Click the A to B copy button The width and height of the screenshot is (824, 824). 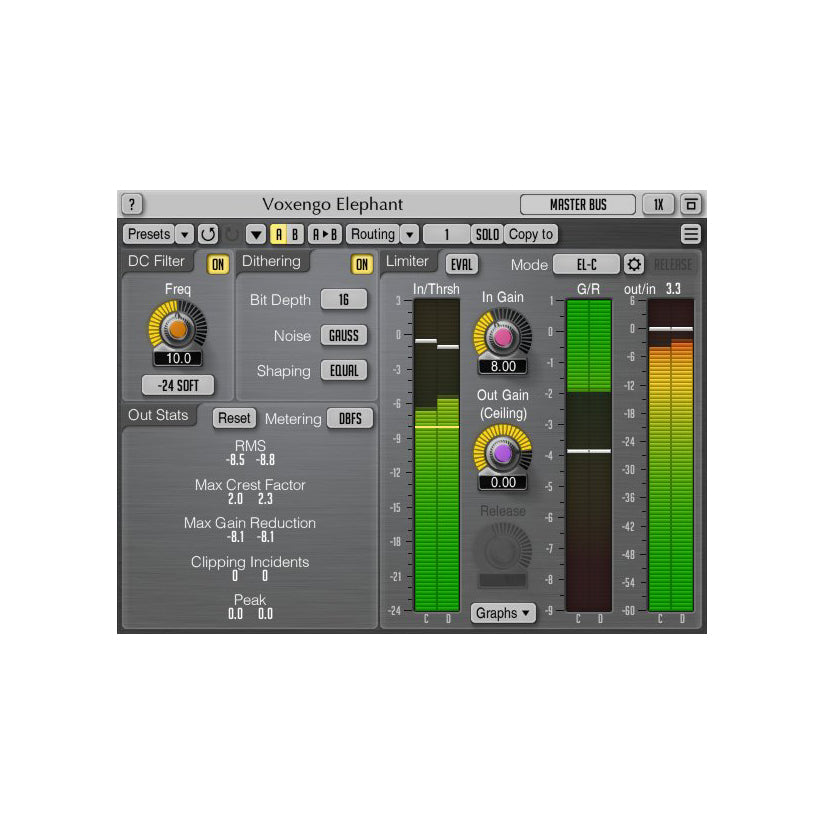coord(324,234)
